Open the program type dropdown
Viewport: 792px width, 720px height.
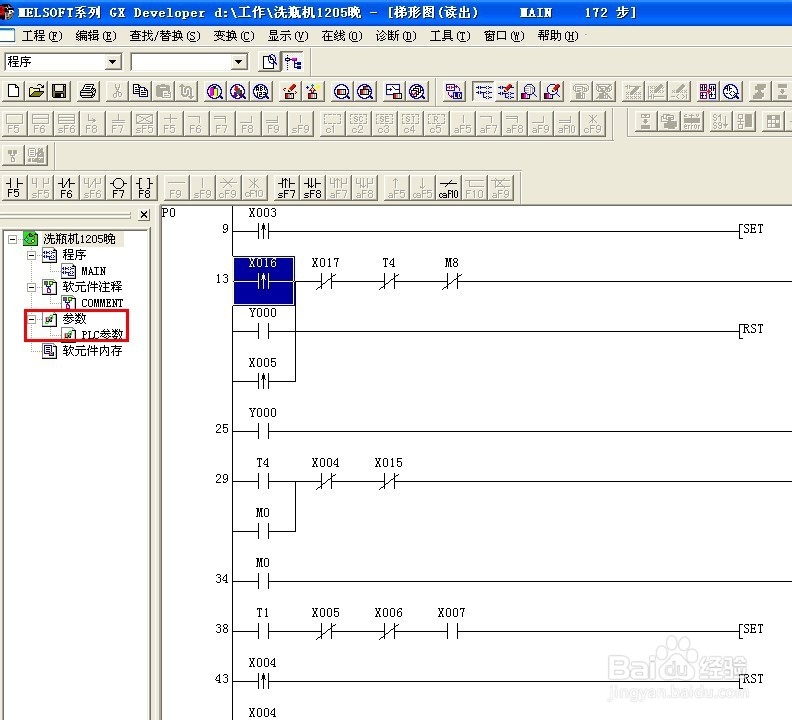(113, 62)
